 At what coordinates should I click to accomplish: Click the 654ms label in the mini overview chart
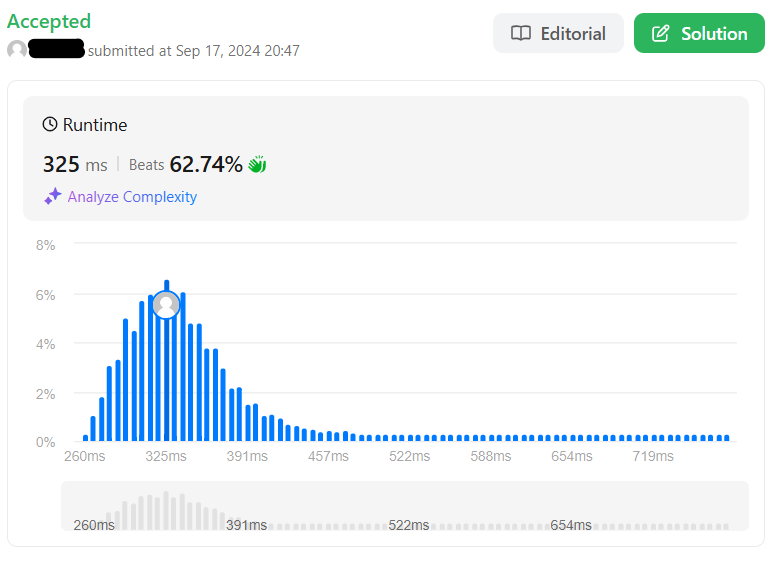(571, 525)
